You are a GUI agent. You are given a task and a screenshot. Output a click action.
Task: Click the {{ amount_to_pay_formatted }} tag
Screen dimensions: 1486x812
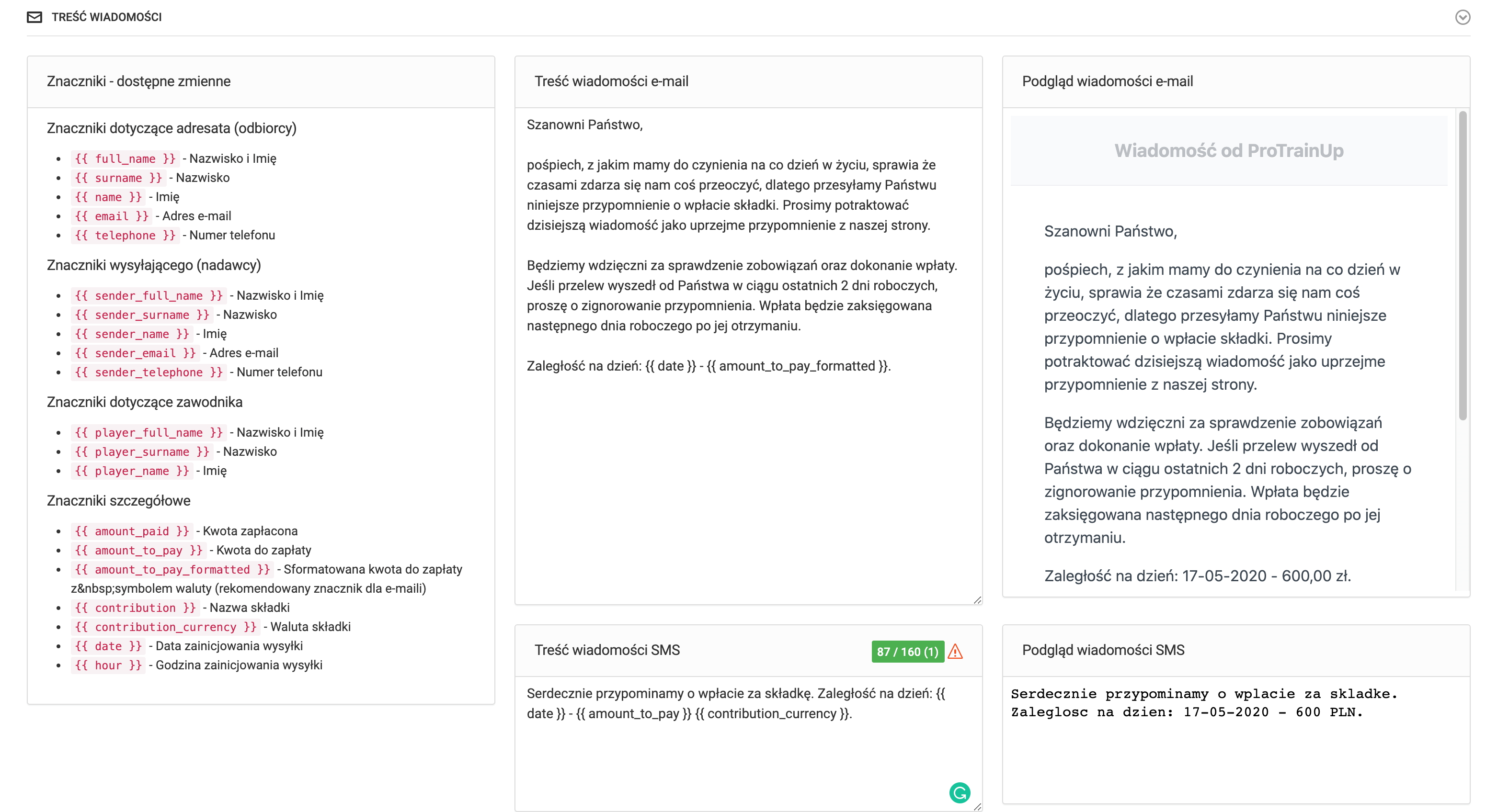coord(172,570)
